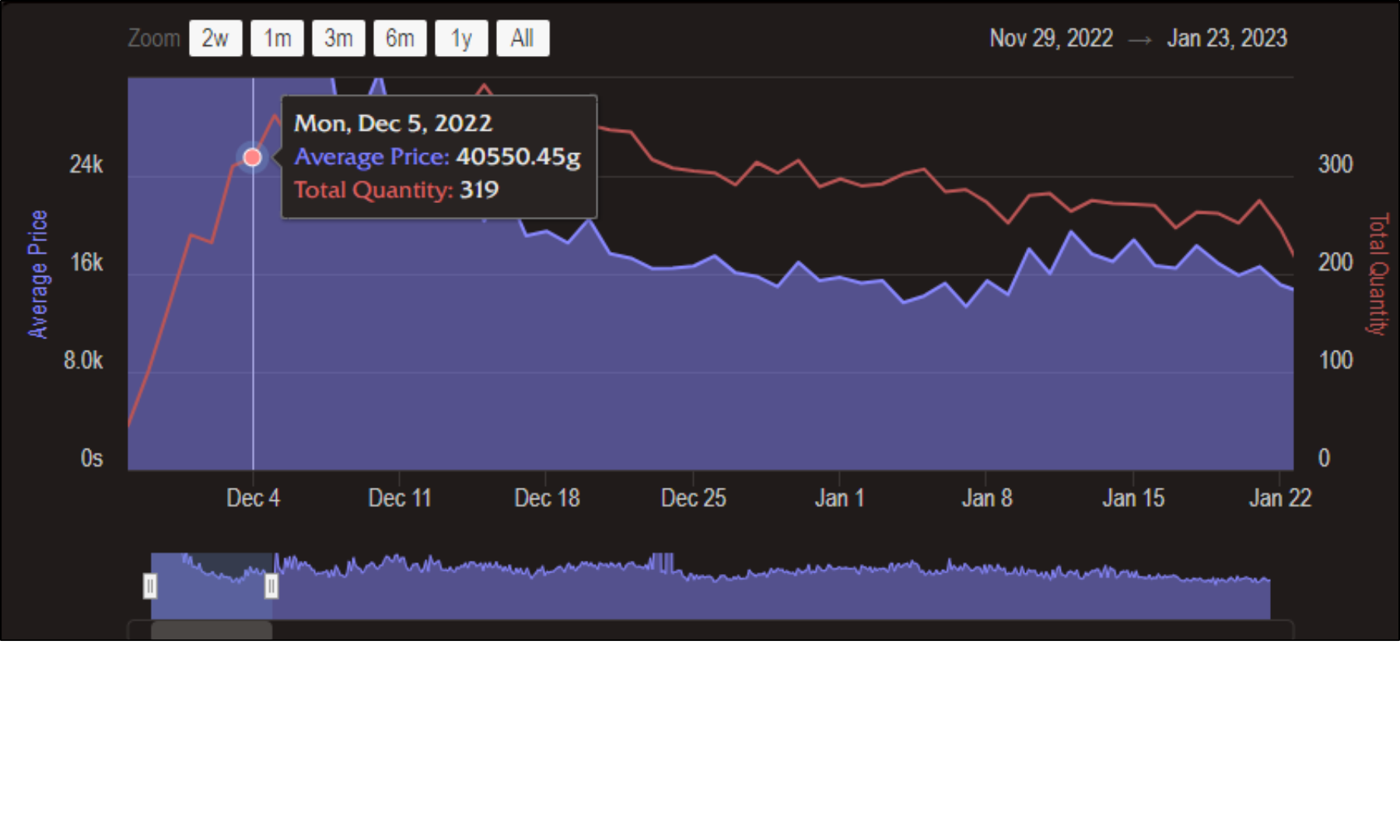The width and height of the screenshot is (1400, 840).
Task: Click the Mon, Dec 5, 2022 tooltip header
Action: tap(394, 123)
